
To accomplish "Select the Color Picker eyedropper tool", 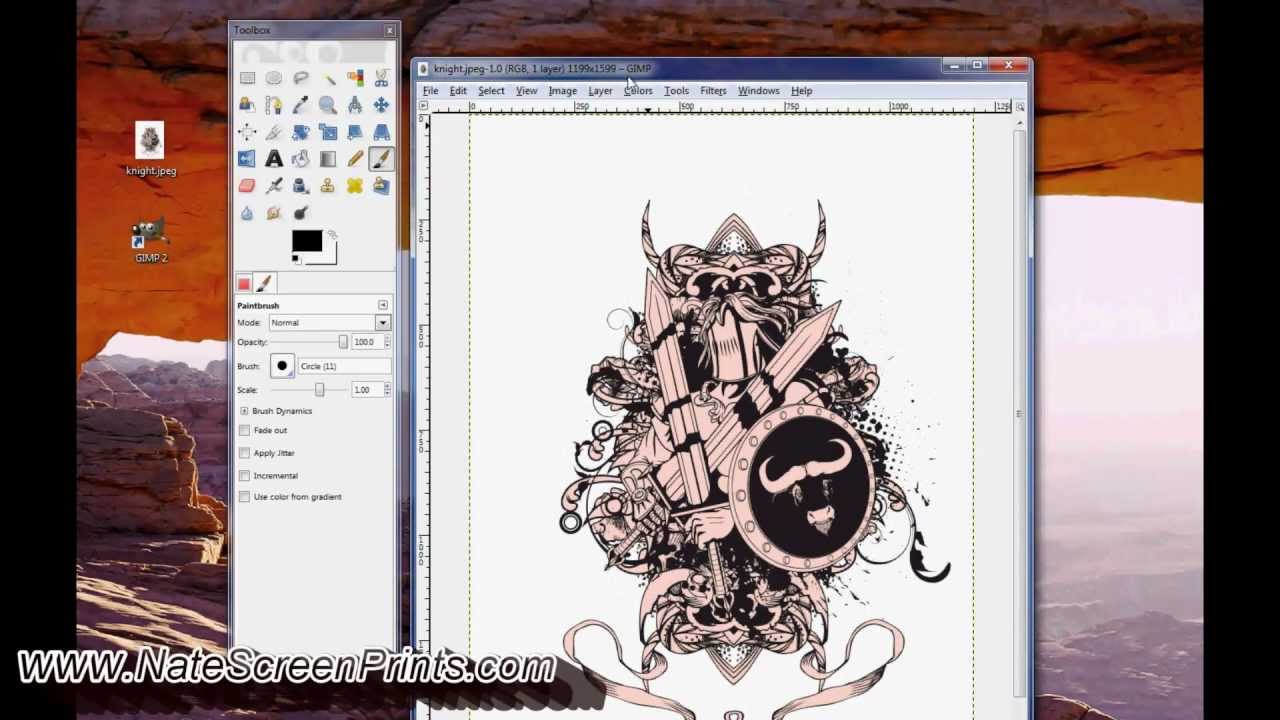I will (x=301, y=105).
